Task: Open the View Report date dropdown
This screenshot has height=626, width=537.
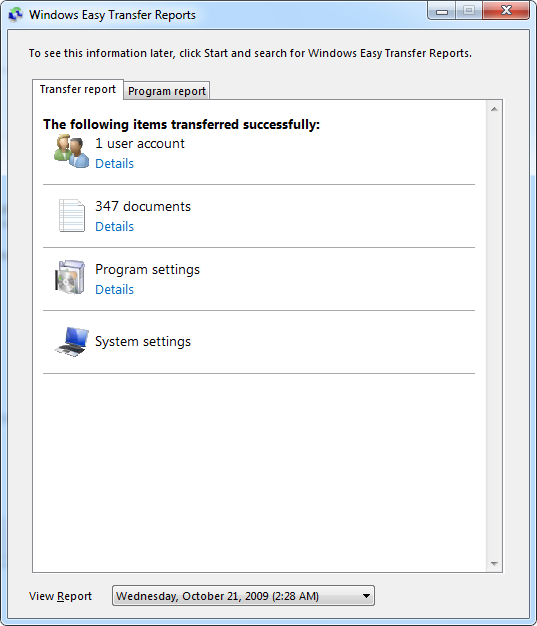Action: (x=243, y=596)
